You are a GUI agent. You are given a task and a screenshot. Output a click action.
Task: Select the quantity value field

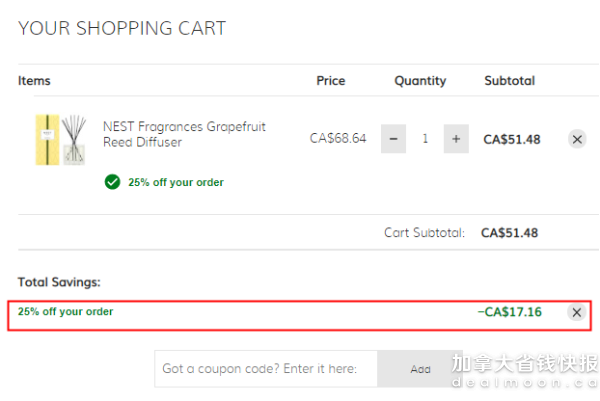(425, 139)
